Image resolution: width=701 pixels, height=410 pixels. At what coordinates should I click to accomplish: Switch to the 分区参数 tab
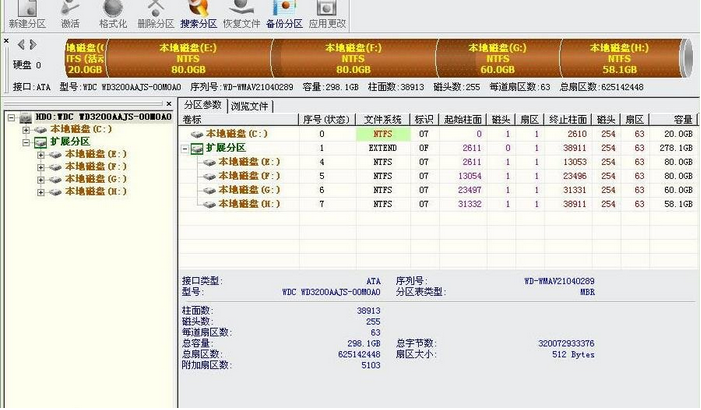click(203, 105)
